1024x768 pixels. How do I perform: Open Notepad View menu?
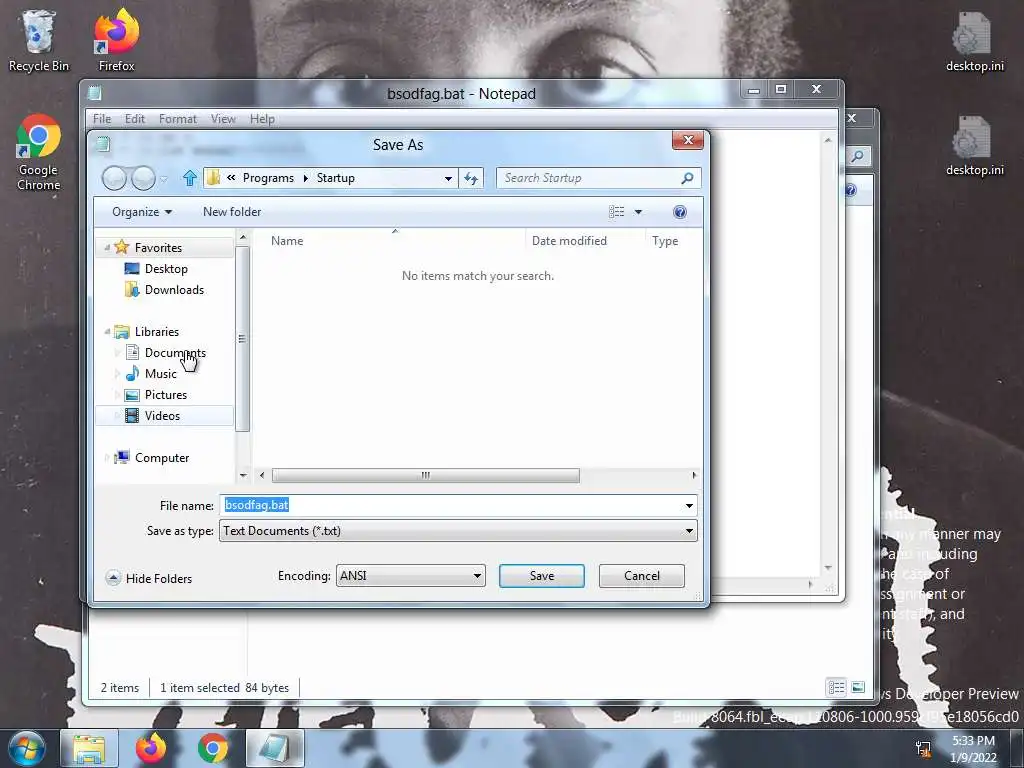point(223,119)
